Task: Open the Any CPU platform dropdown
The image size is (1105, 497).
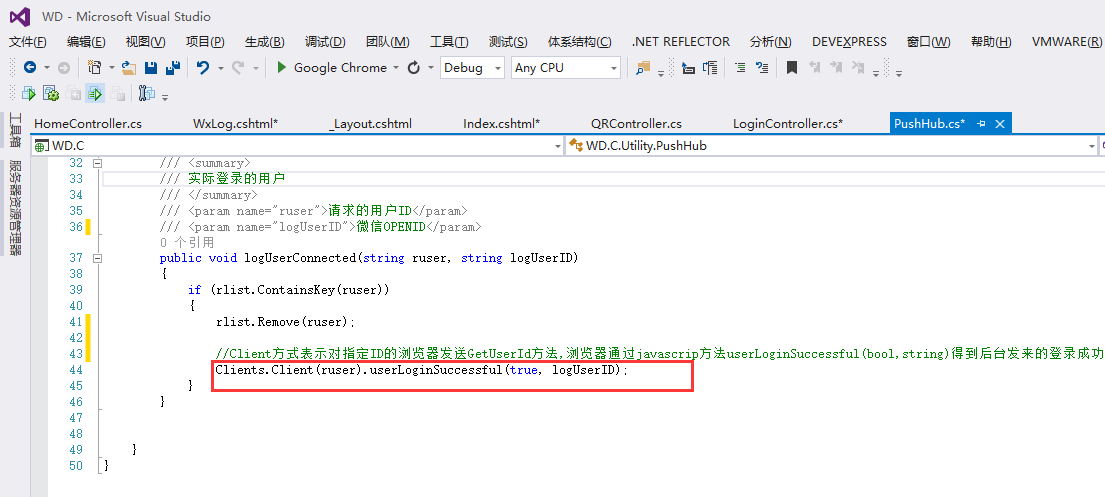Action: pyautogui.click(x=566, y=68)
